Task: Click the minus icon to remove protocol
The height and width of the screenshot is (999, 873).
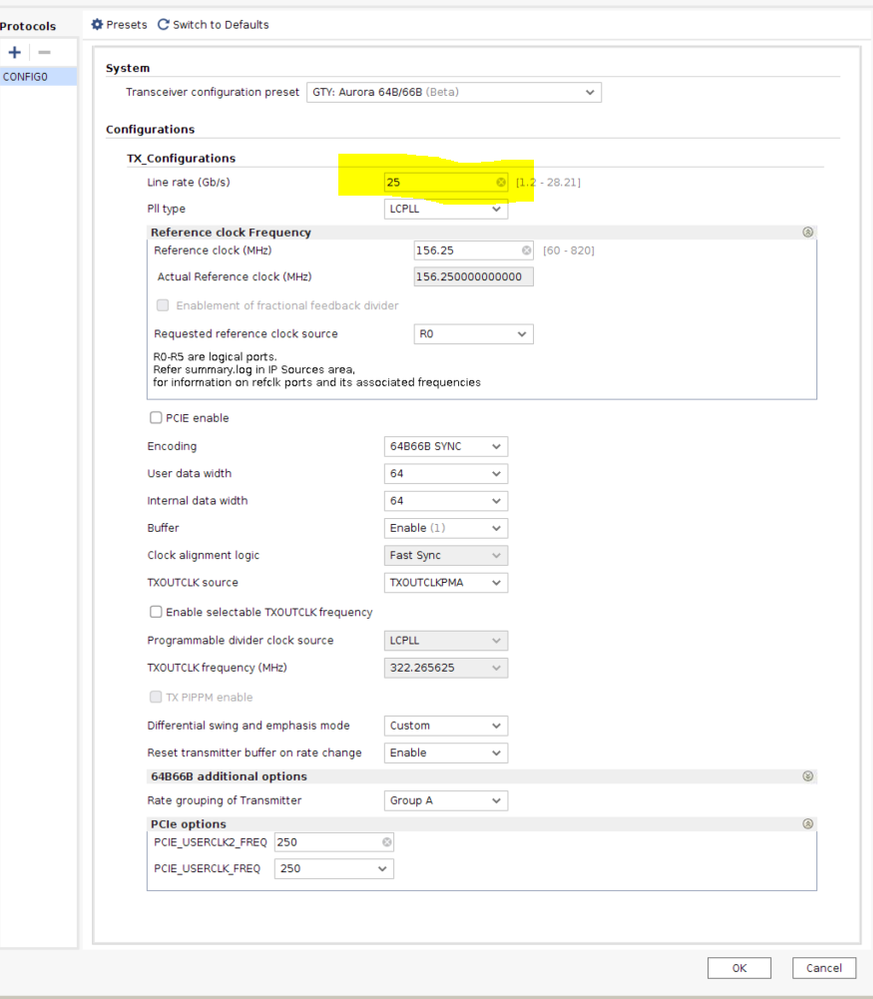Action: coord(44,52)
